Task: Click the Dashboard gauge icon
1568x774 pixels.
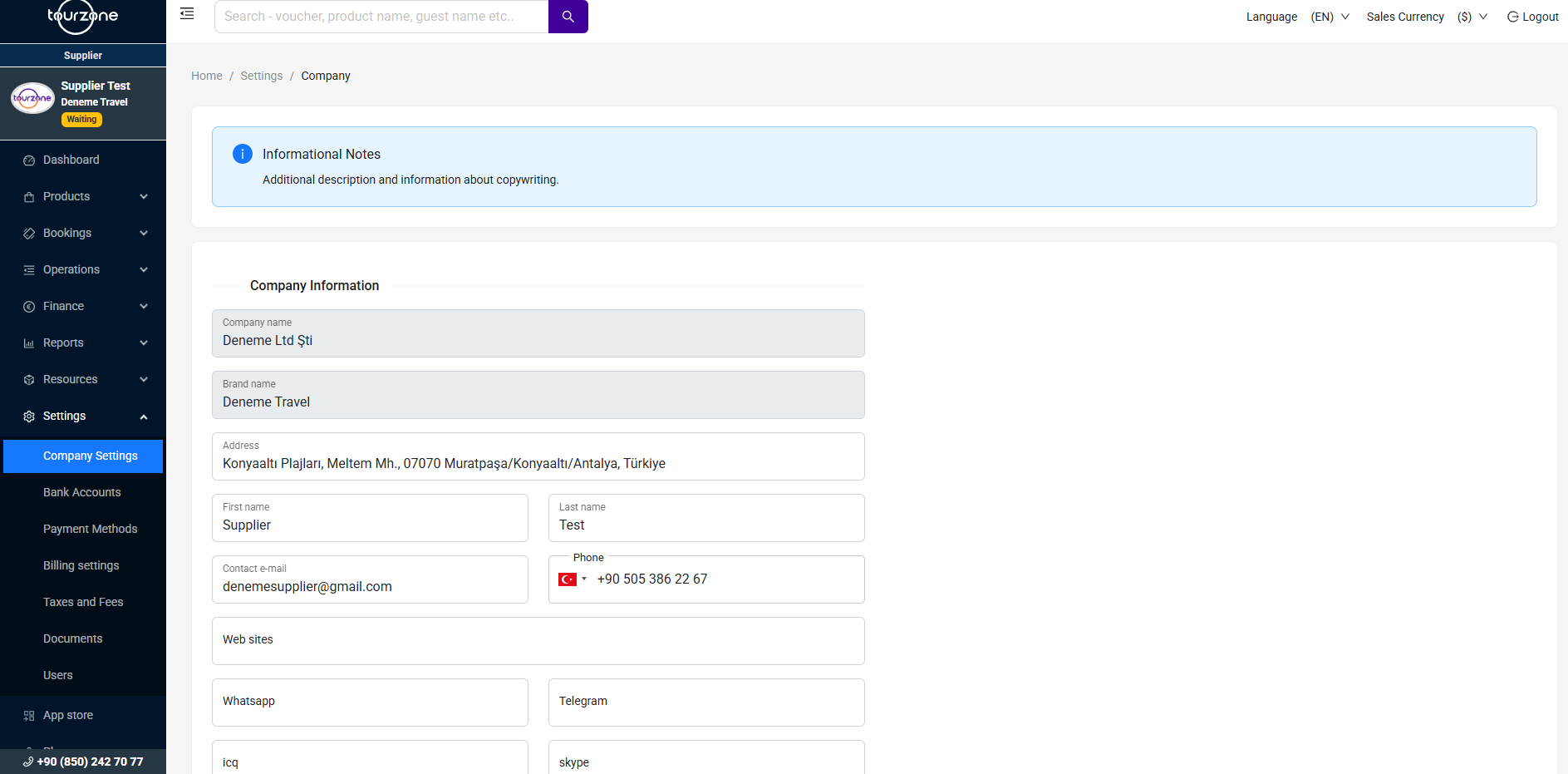Action: pyautogui.click(x=29, y=160)
